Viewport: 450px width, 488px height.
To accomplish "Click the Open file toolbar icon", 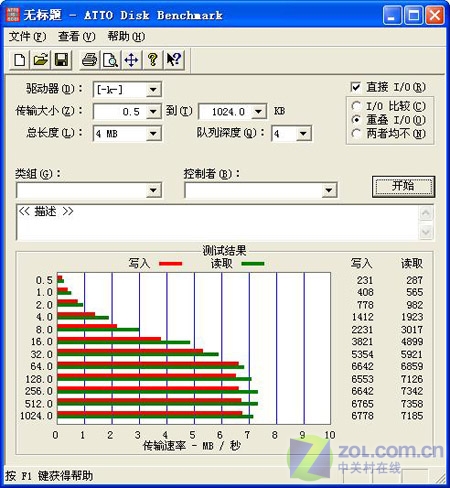I will point(40,60).
